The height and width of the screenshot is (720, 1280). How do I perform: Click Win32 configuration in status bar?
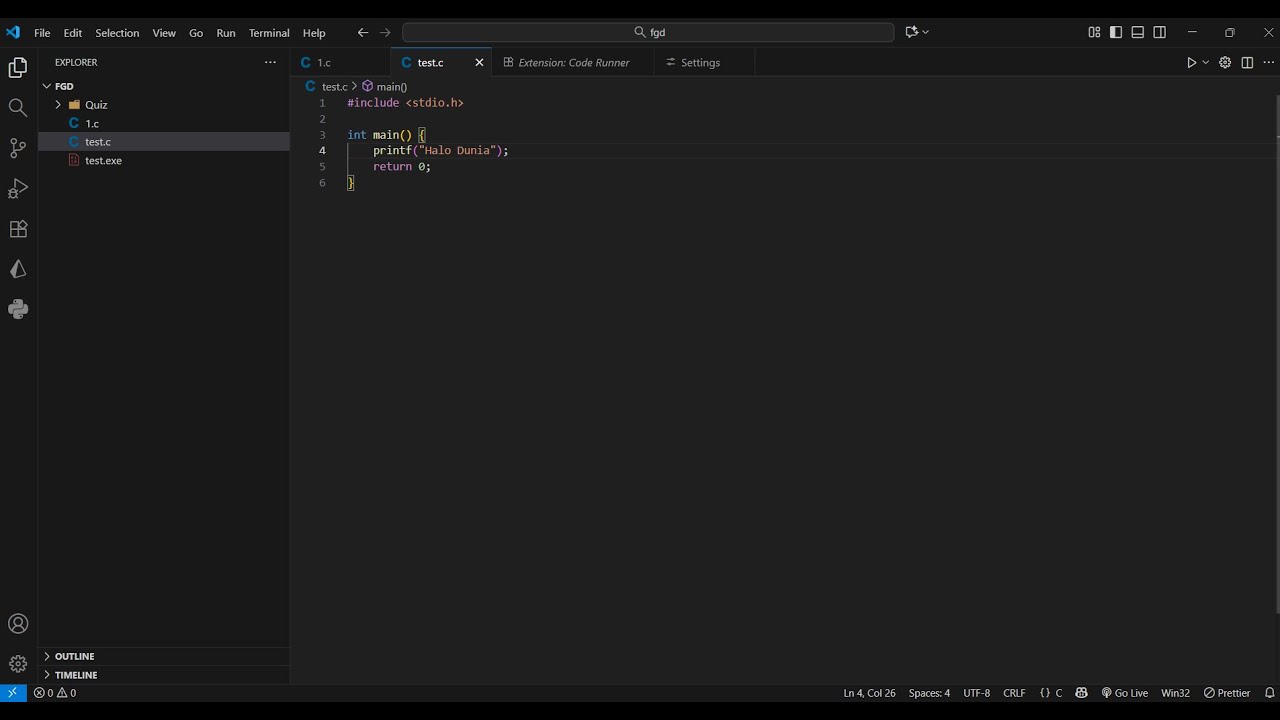tap(1175, 693)
